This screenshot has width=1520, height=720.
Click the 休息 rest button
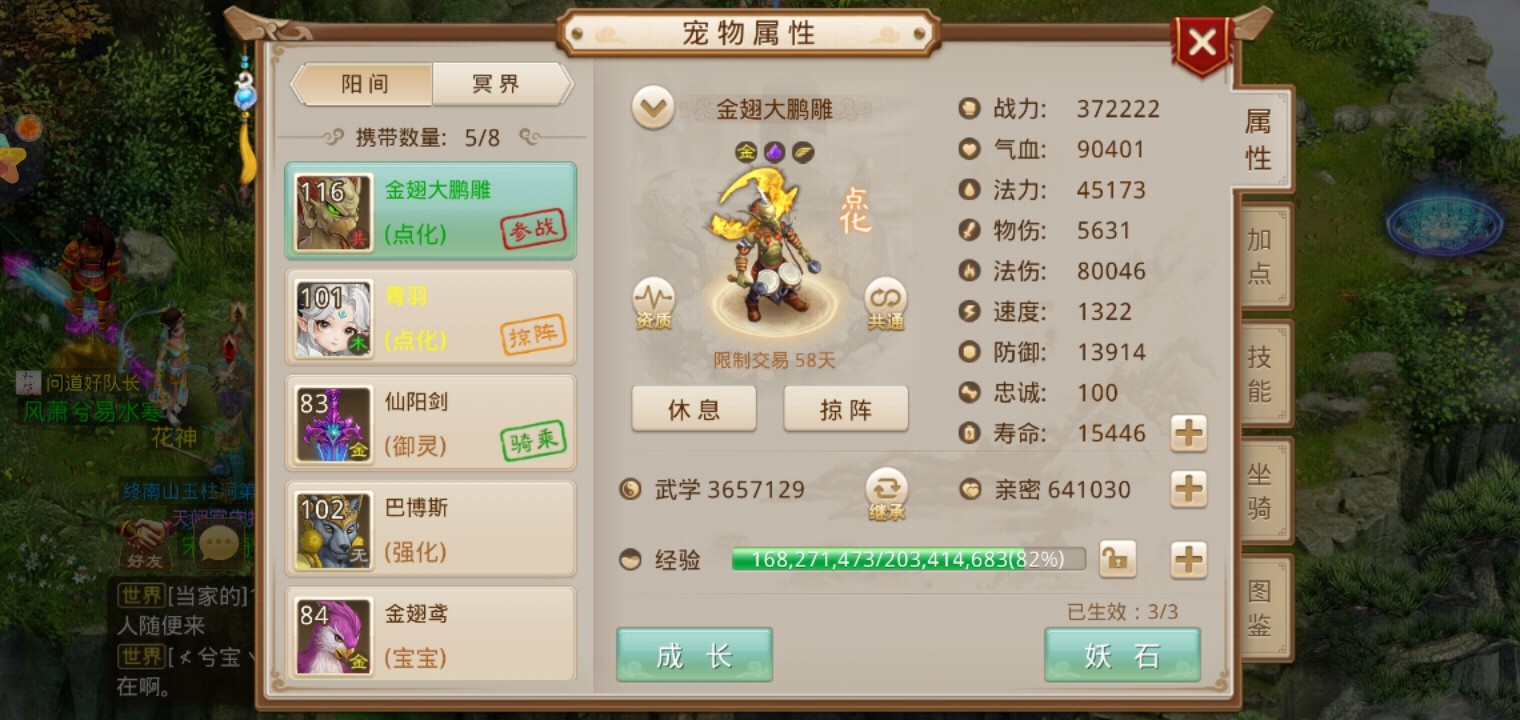click(694, 409)
